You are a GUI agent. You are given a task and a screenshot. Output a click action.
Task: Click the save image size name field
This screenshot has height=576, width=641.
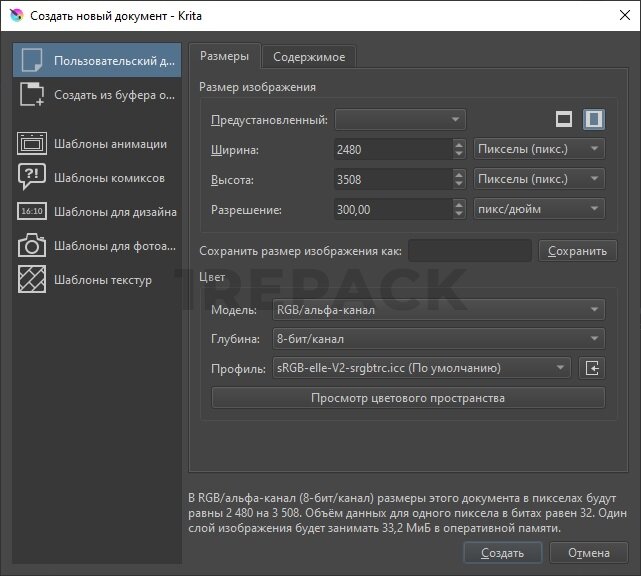tap(470, 251)
